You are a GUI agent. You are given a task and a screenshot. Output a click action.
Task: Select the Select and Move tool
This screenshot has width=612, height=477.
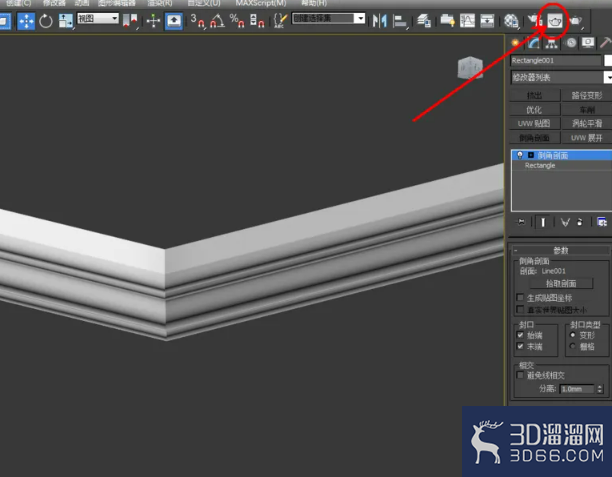point(26,21)
